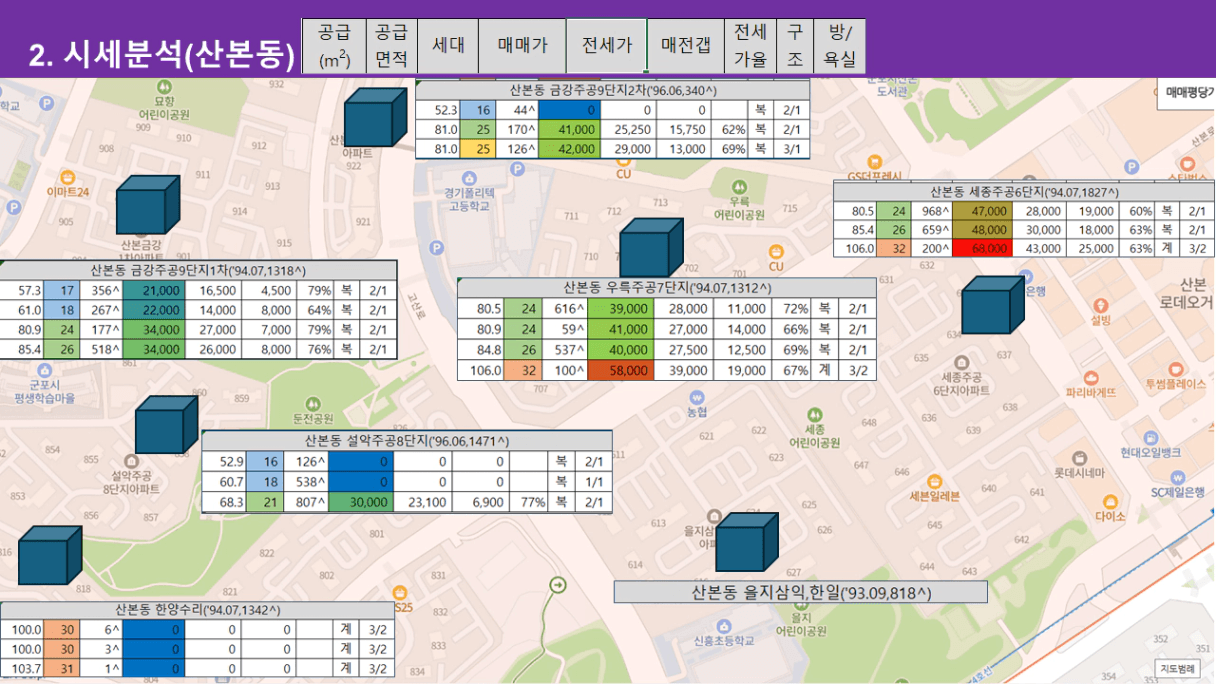This screenshot has height=684, width=1216.
Task: Click the 파리바게트 bakery map marker
Action: (x=1090, y=377)
